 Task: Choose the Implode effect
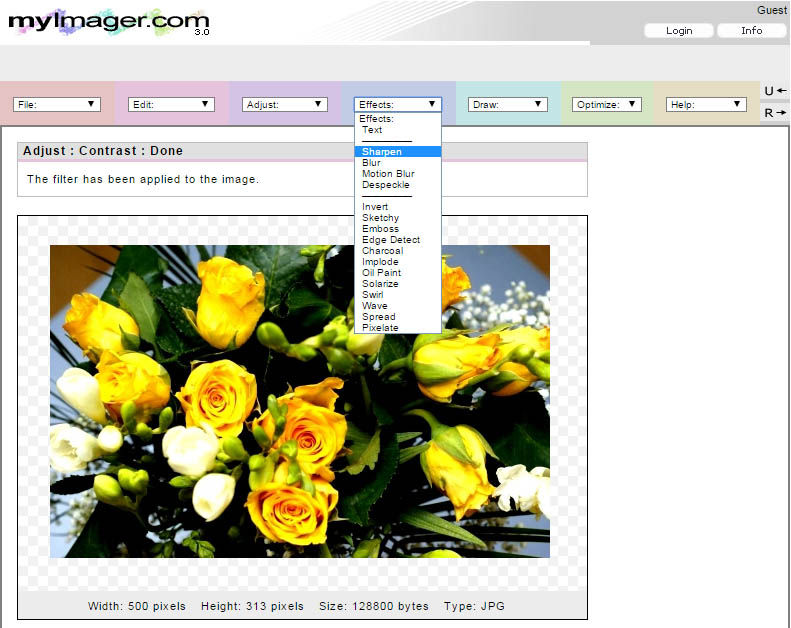pyautogui.click(x=398, y=261)
